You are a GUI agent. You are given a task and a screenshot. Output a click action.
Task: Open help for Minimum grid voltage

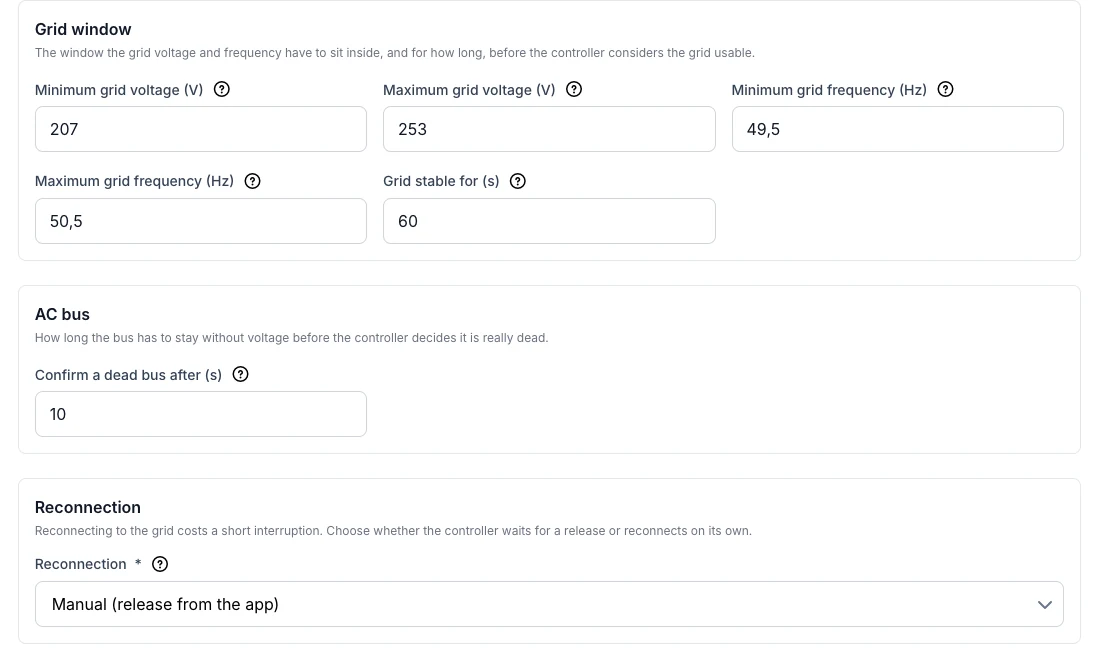coord(221,89)
